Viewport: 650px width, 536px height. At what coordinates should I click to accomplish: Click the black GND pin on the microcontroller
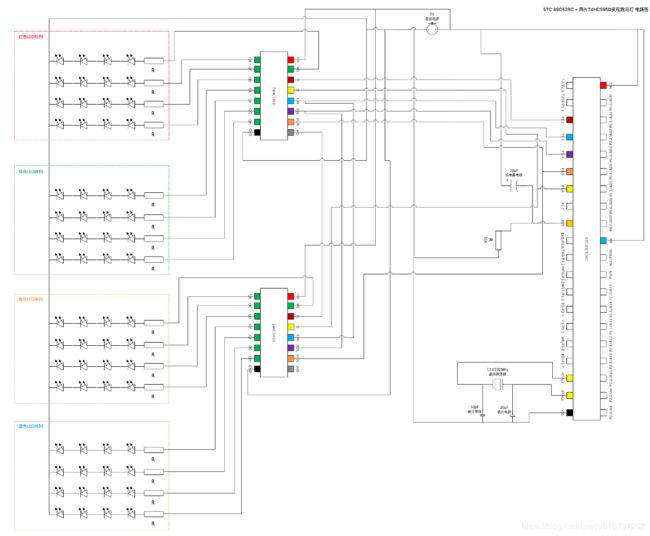point(570,413)
